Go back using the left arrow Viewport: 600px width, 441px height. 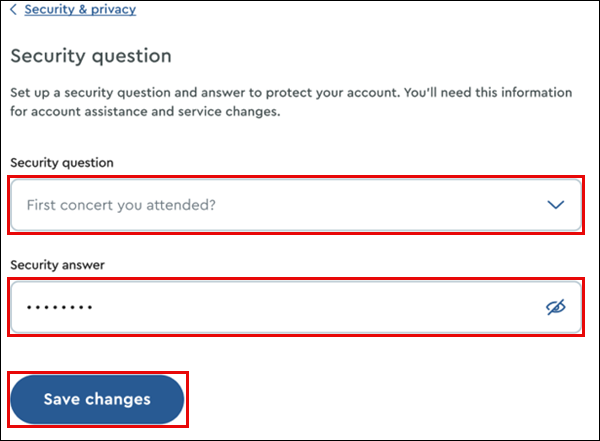point(13,10)
